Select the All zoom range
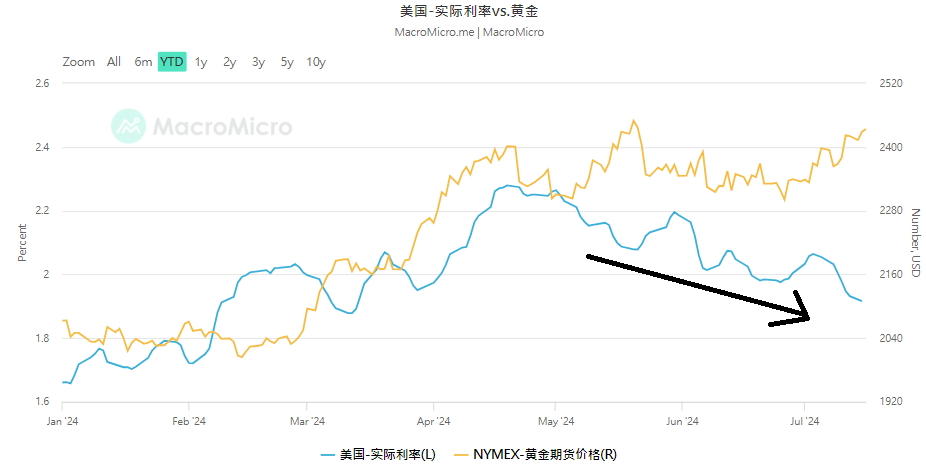The image size is (926, 464). (x=114, y=62)
